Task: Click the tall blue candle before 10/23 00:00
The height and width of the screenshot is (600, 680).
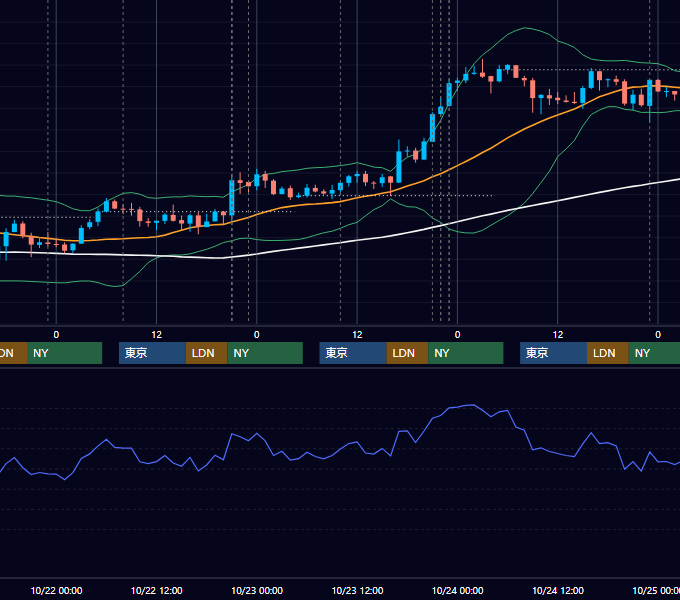Action: [232, 198]
